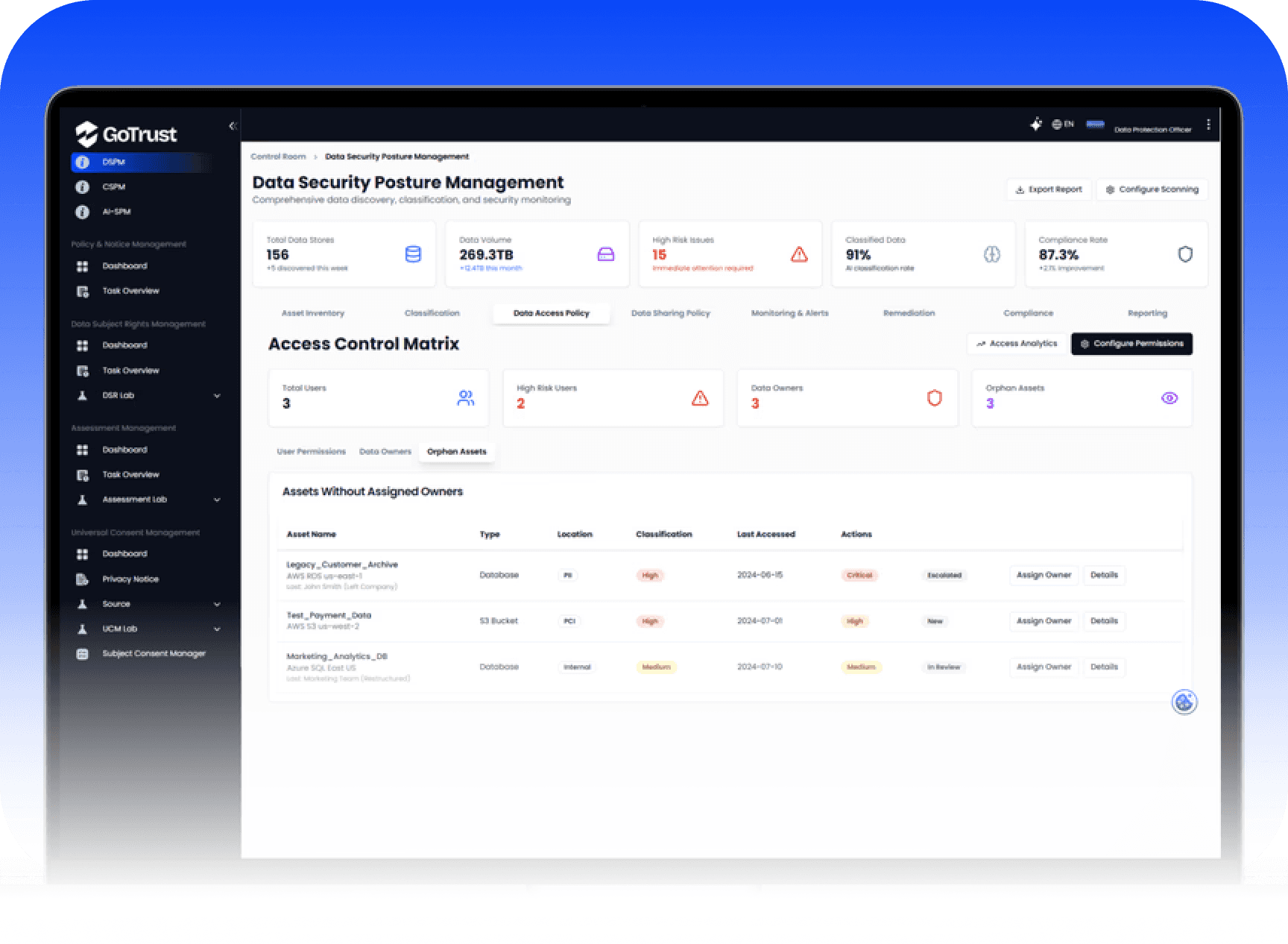Switch to the Classification tab
The width and height of the screenshot is (1288, 944).
[x=432, y=313]
